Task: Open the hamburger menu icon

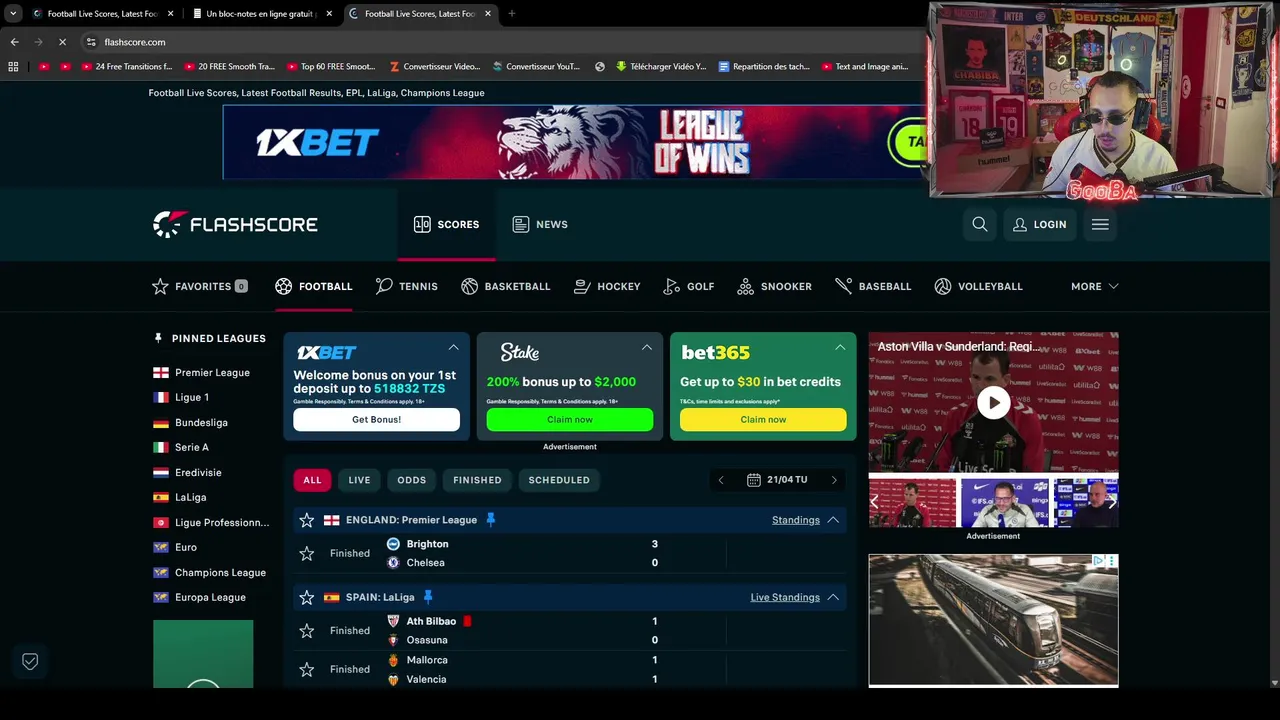Action: 1100,224
